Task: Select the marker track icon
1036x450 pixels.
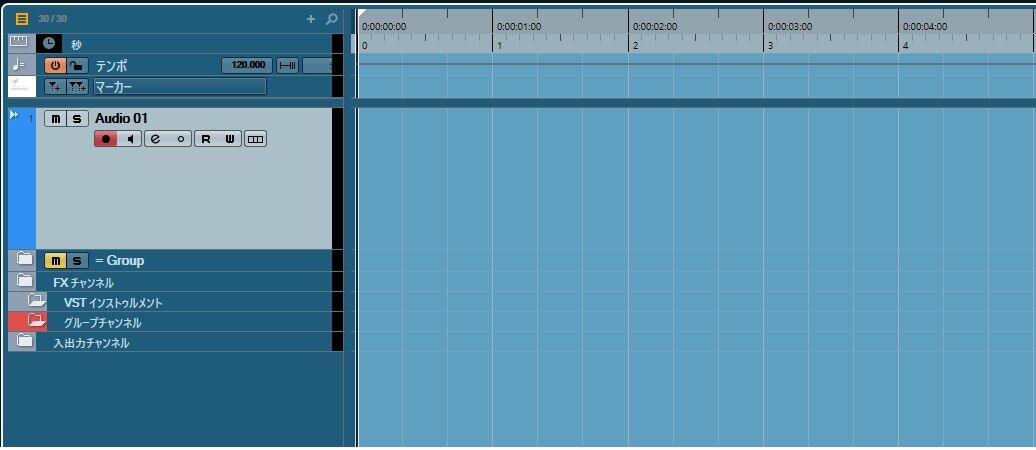Action: coord(19,86)
